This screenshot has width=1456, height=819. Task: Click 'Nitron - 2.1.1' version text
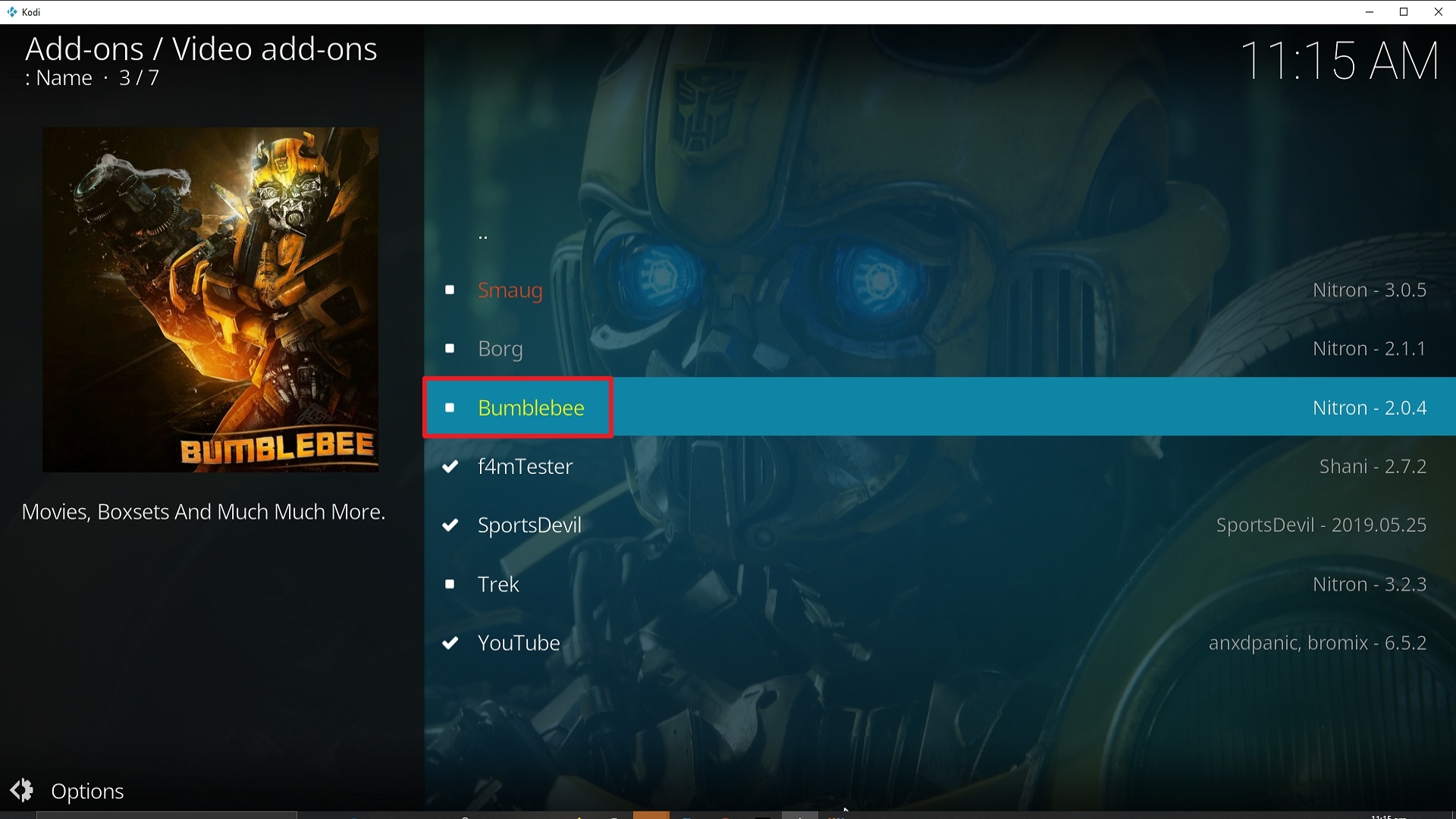point(1370,348)
